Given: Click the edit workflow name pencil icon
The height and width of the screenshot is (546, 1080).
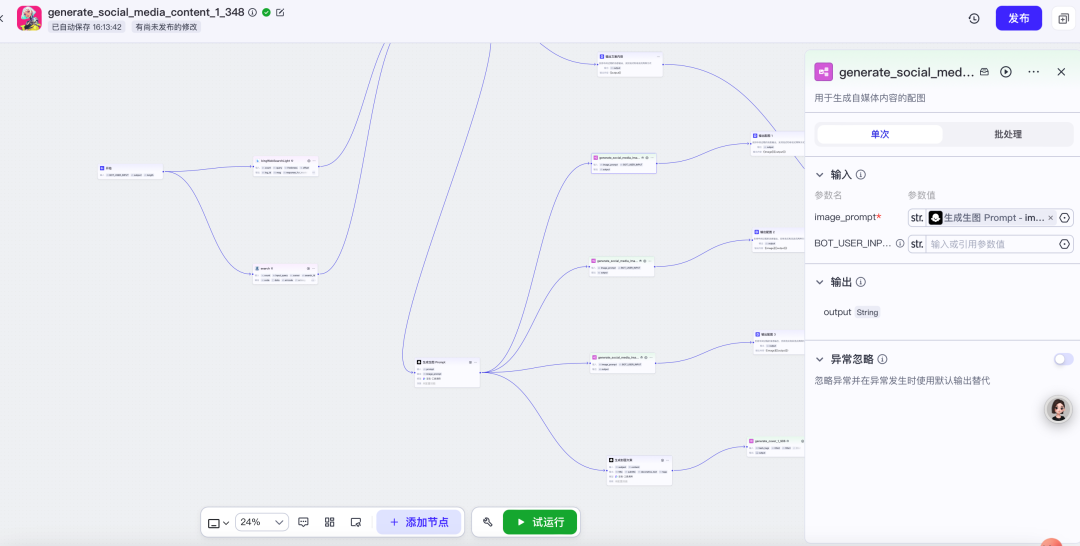Looking at the screenshot, I should tap(280, 12).
